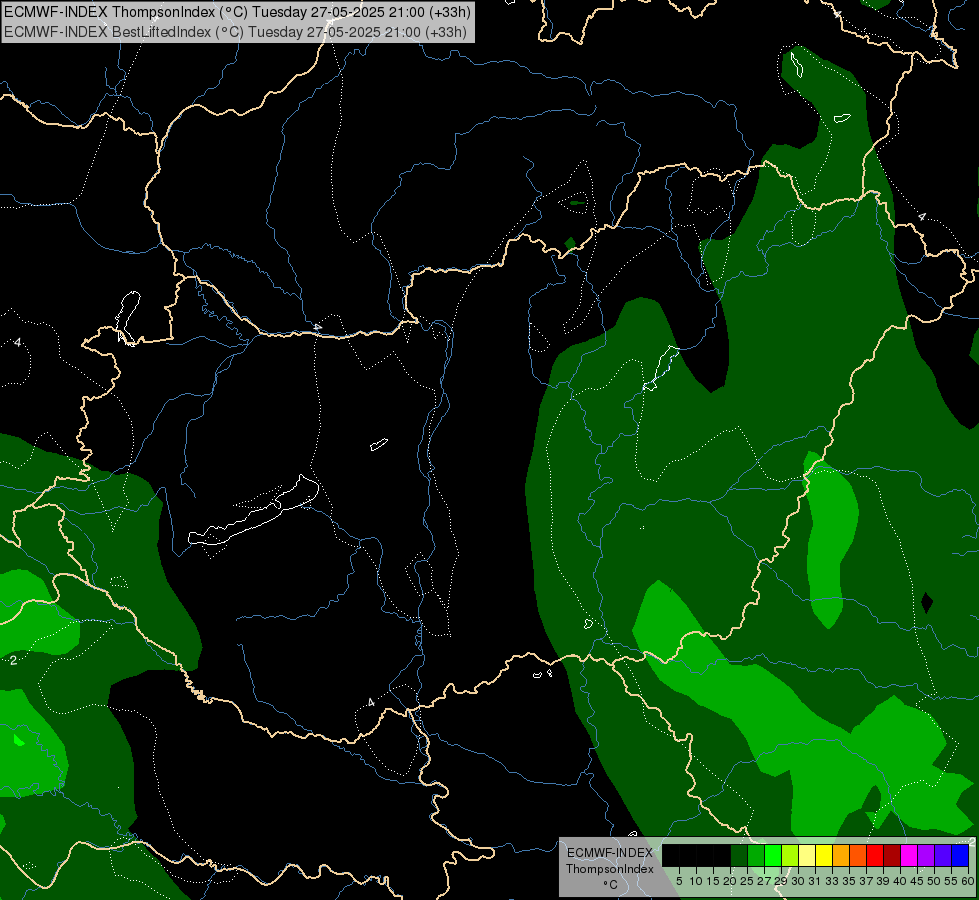
Task: Select the indigo legend swatch at 50-55
Action: click(943, 855)
